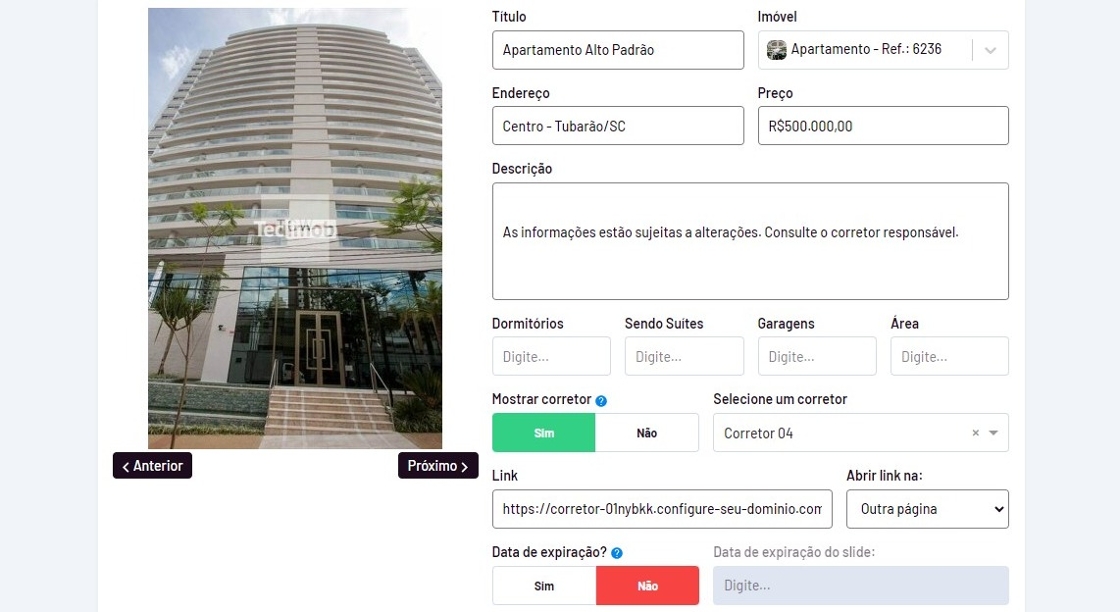Click the apartment building slide image
1120x612 pixels.
(295, 229)
